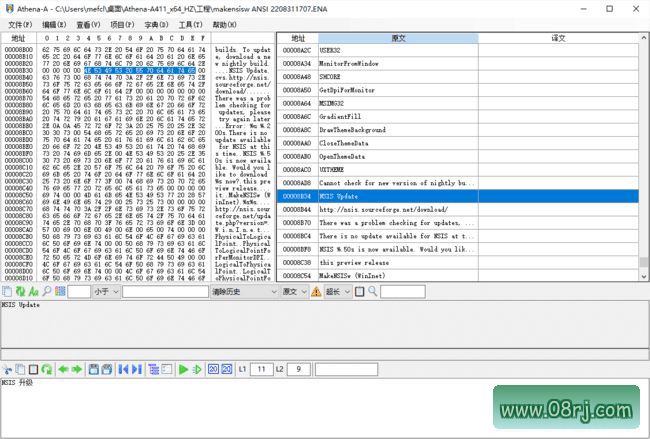
Task: Open the 工具(T) menu
Action: [x=190, y=25]
